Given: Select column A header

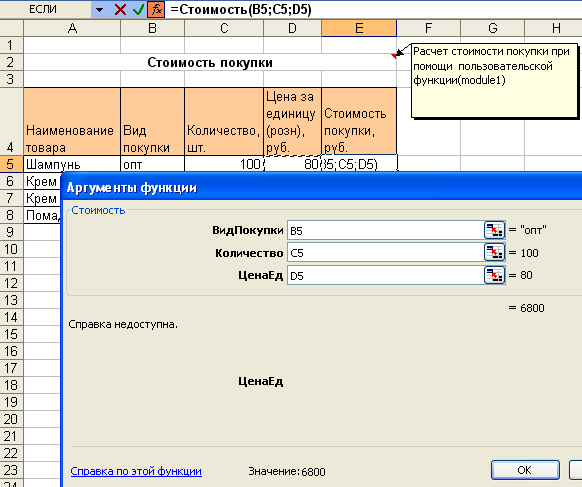Looking at the screenshot, I should coord(72,28).
